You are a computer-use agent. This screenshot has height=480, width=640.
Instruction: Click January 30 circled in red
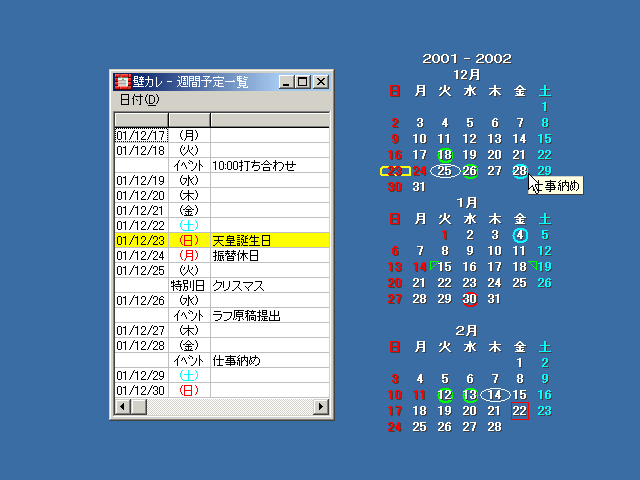pos(470,299)
